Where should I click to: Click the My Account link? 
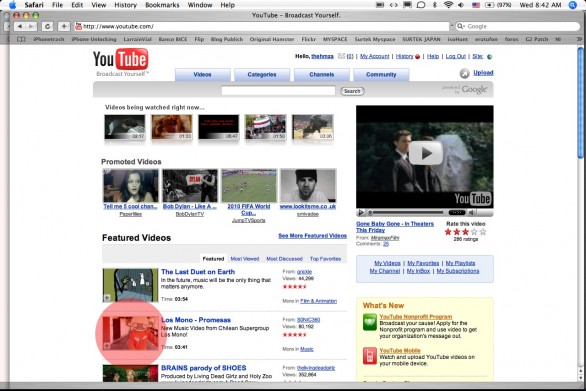tap(374, 56)
